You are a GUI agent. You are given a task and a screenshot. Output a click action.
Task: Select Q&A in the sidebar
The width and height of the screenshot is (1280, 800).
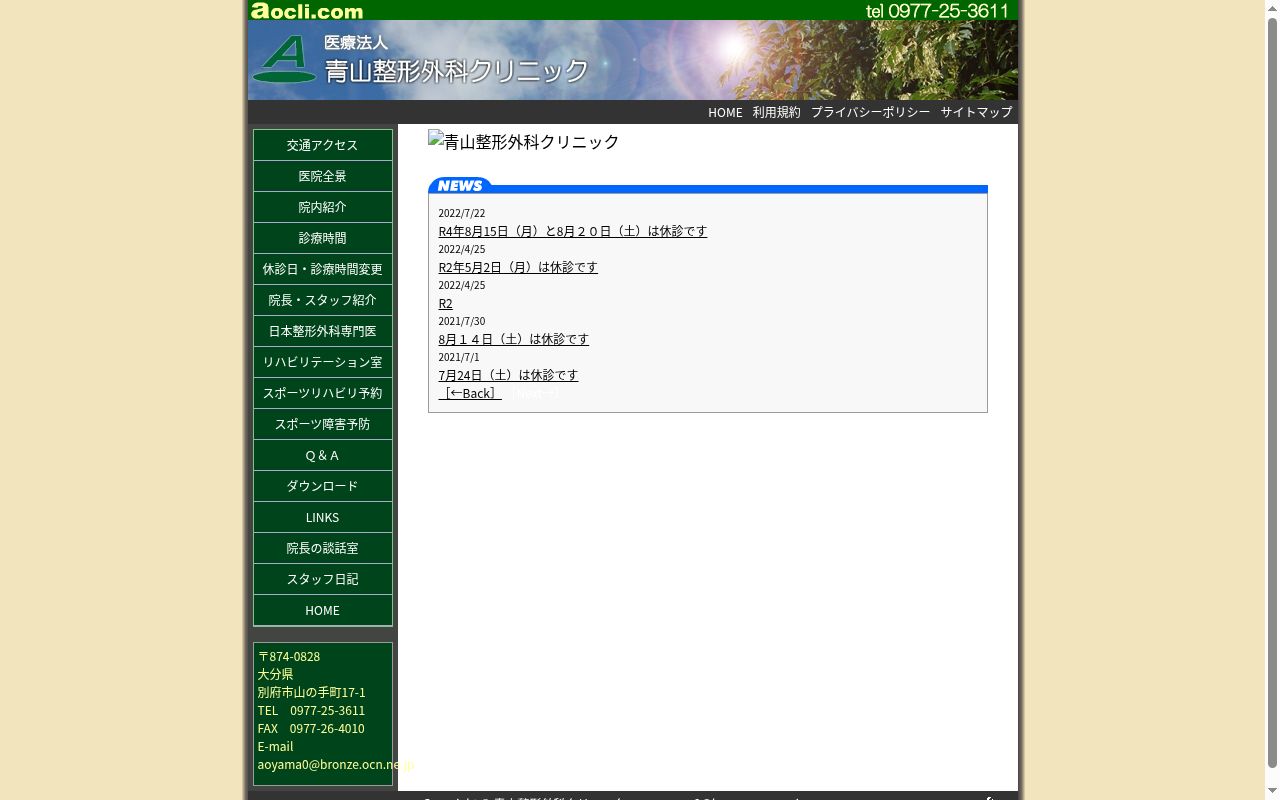tap(322, 455)
